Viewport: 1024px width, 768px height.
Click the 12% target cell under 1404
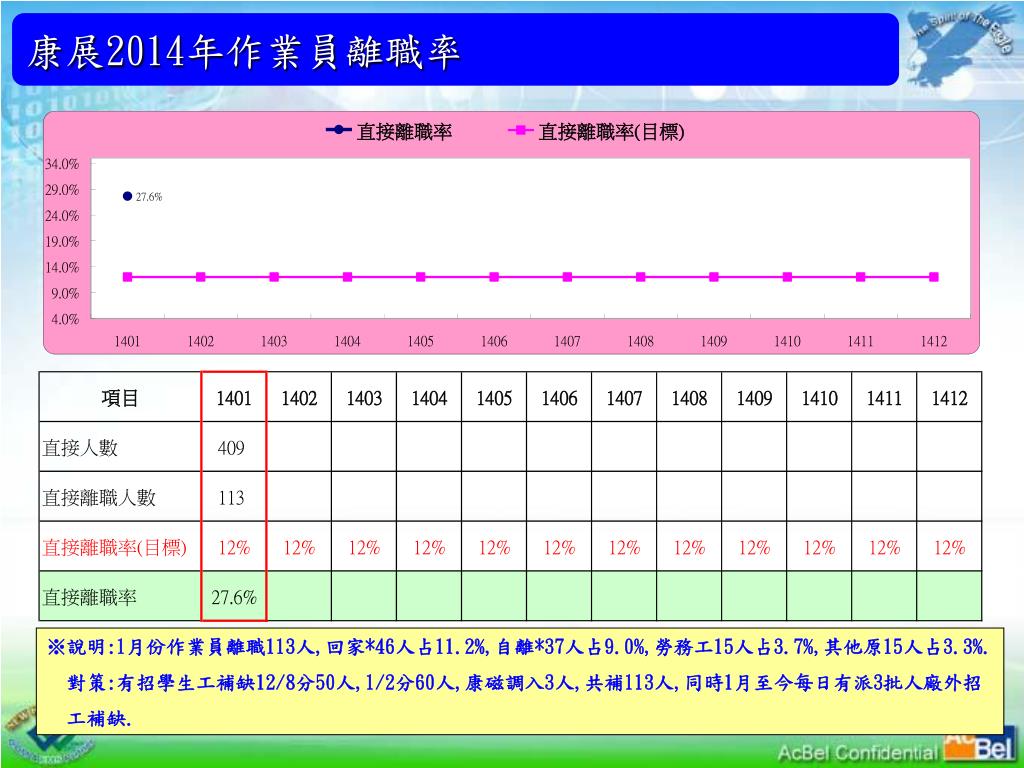click(x=429, y=547)
